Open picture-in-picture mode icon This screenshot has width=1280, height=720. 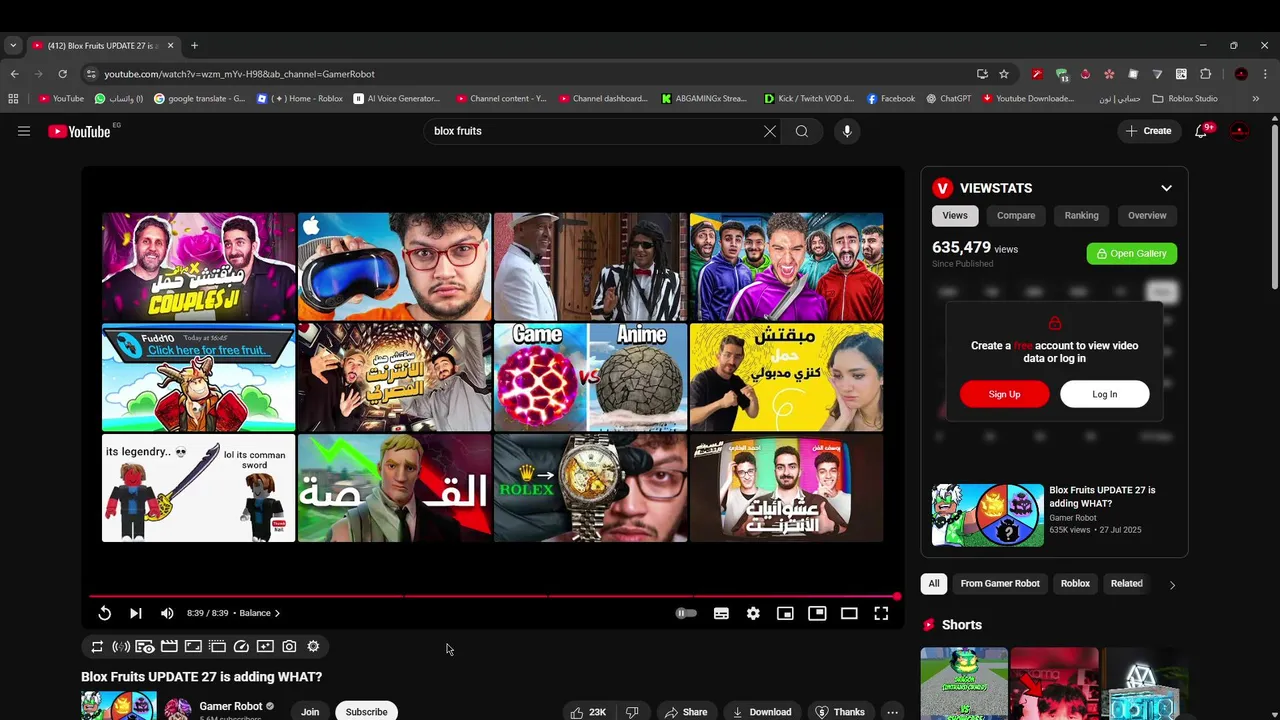[817, 613]
